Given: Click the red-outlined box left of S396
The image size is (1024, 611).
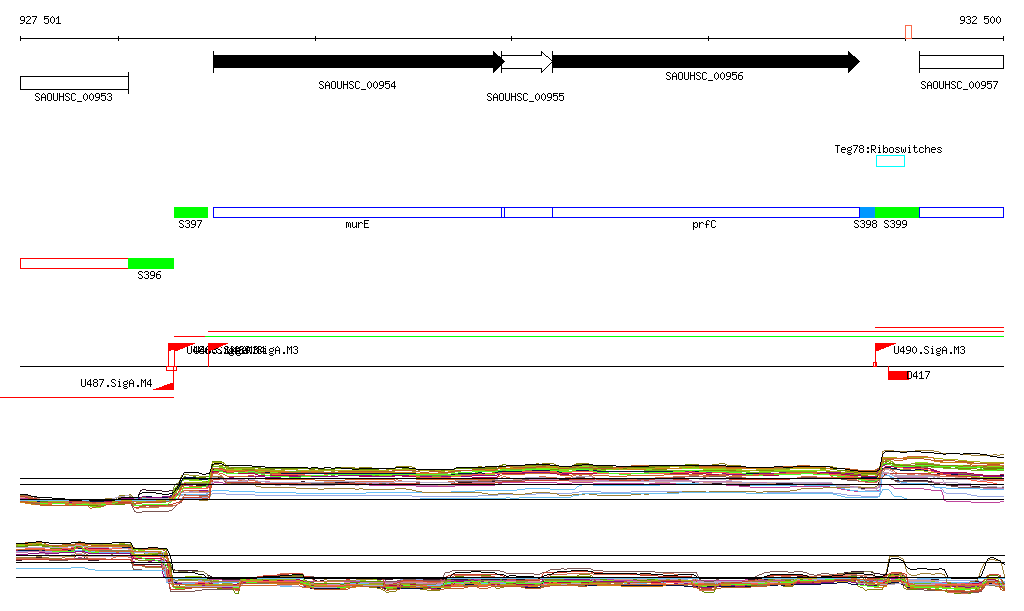Looking at the screenshot, I should coord(74,263).
